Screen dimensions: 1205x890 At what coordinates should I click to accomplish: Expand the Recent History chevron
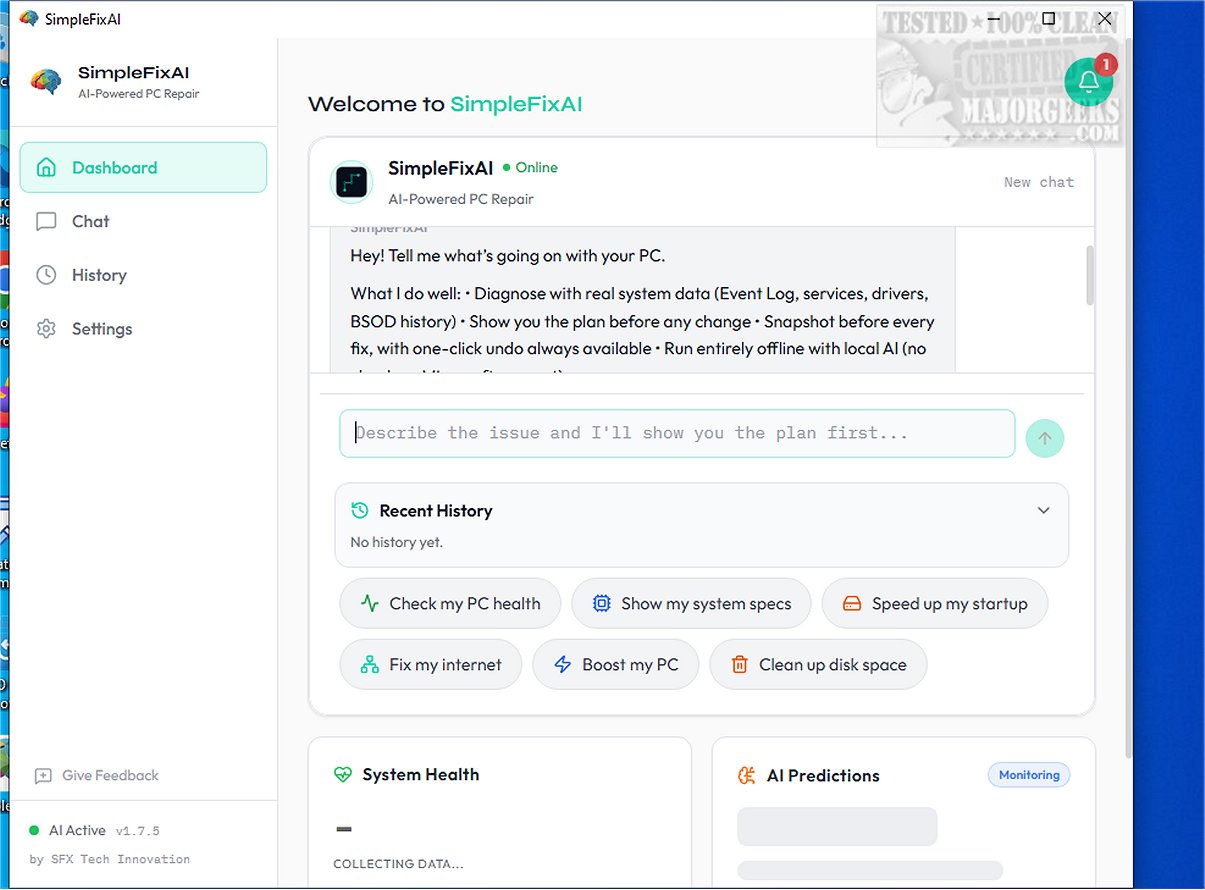[1043, 511]
